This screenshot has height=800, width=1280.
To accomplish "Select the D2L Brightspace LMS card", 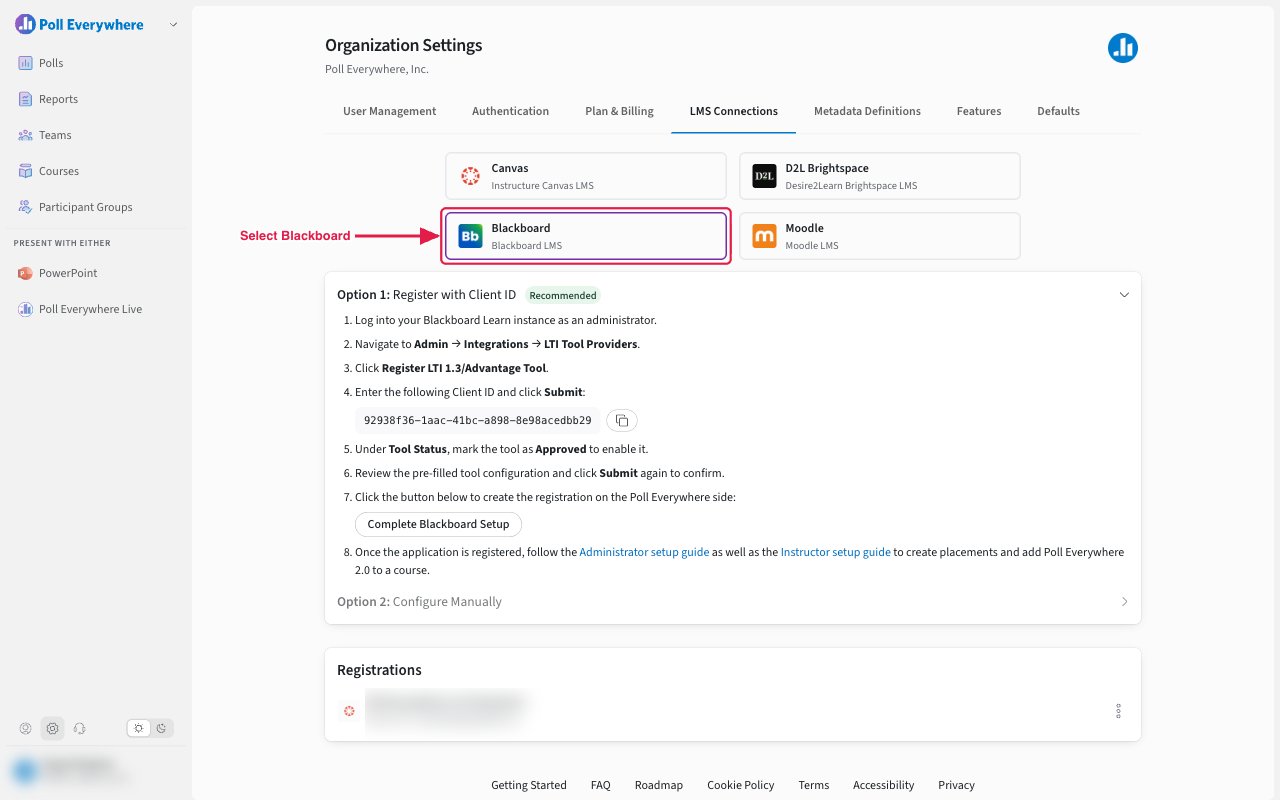I will point(880,176).
